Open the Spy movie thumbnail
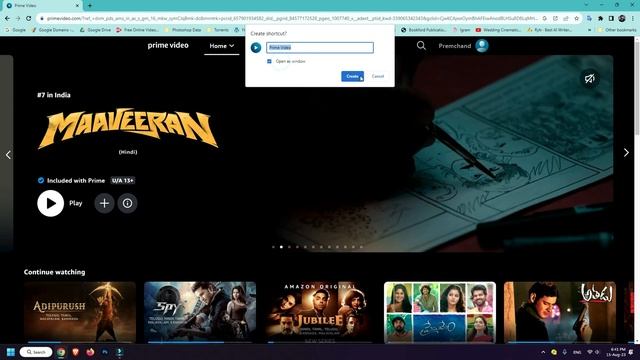The image size is (640, 360). [x=200, y=312]
